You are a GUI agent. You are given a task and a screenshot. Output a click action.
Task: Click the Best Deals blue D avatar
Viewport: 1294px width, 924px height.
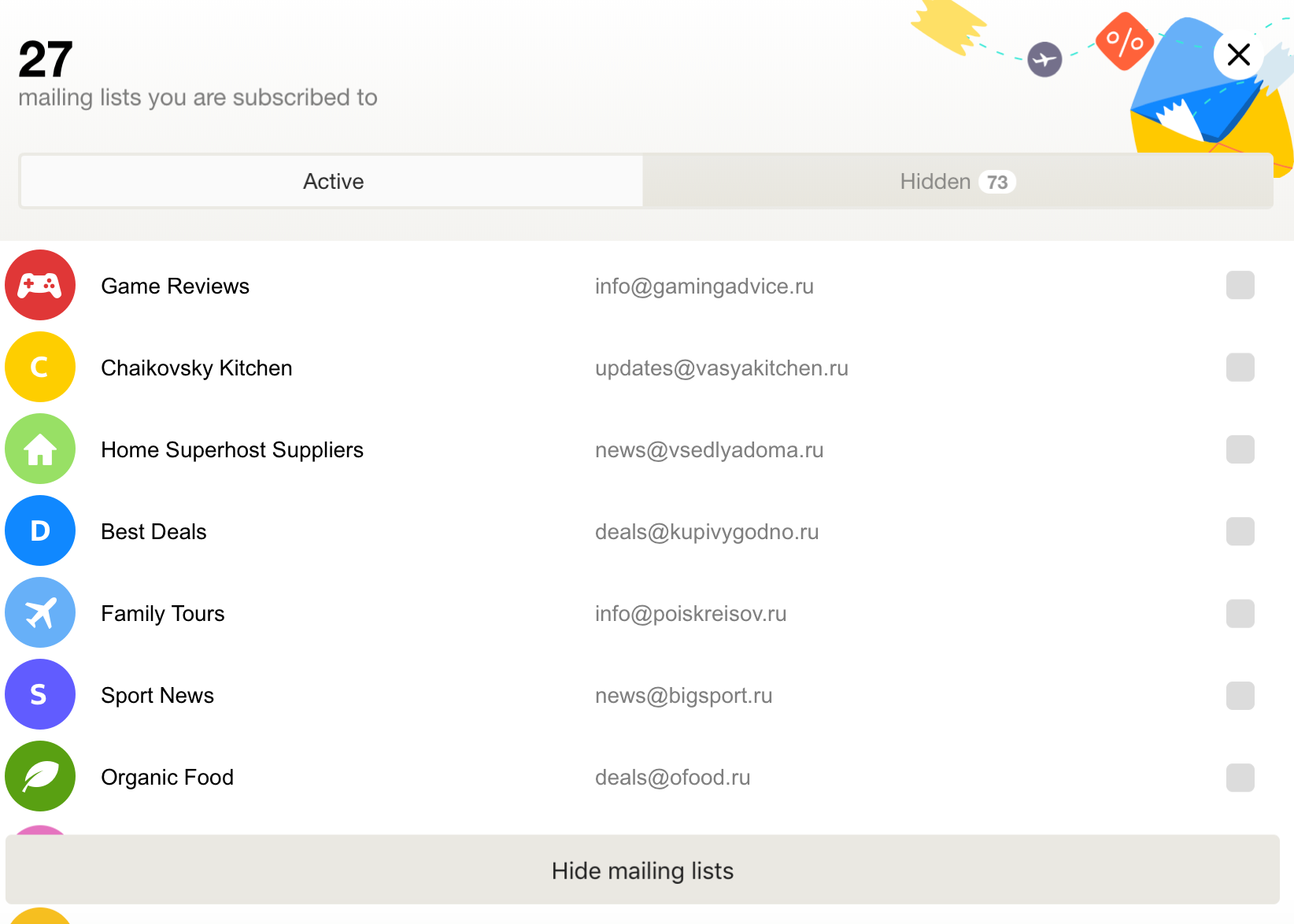coord(40,530)
